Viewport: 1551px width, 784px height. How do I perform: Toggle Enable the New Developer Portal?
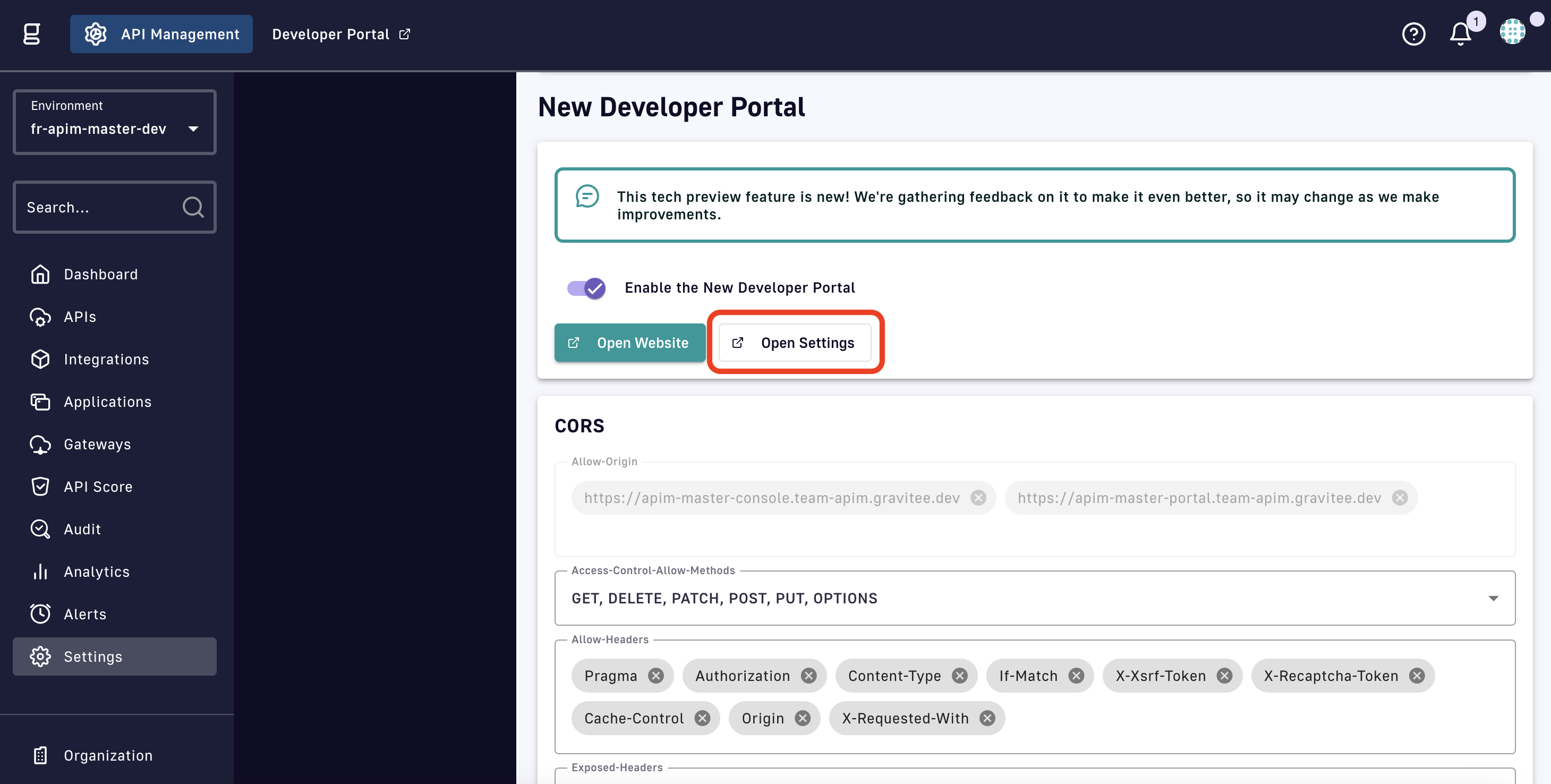tap(586, 288)
